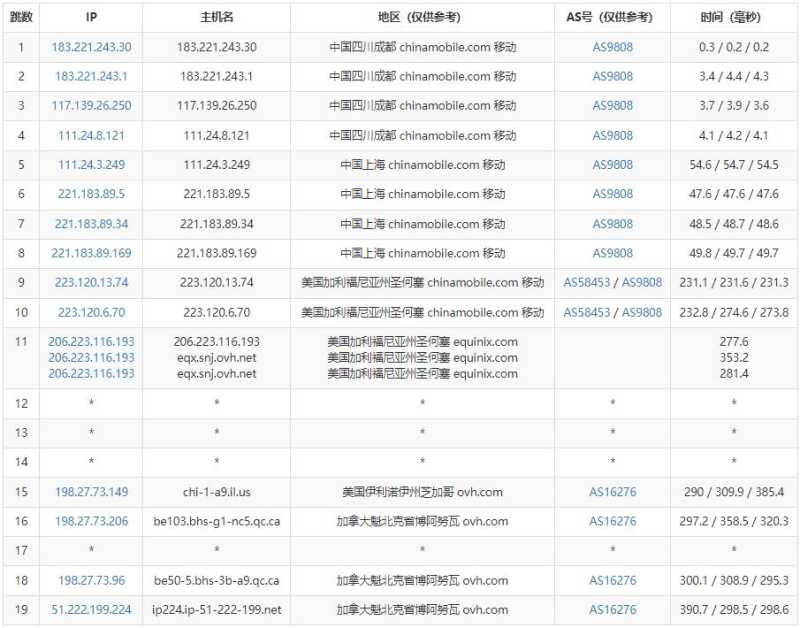Open IP link 111.24.3.249
Viewport: 800px width, 628px height.
click(x=91, y=165)
